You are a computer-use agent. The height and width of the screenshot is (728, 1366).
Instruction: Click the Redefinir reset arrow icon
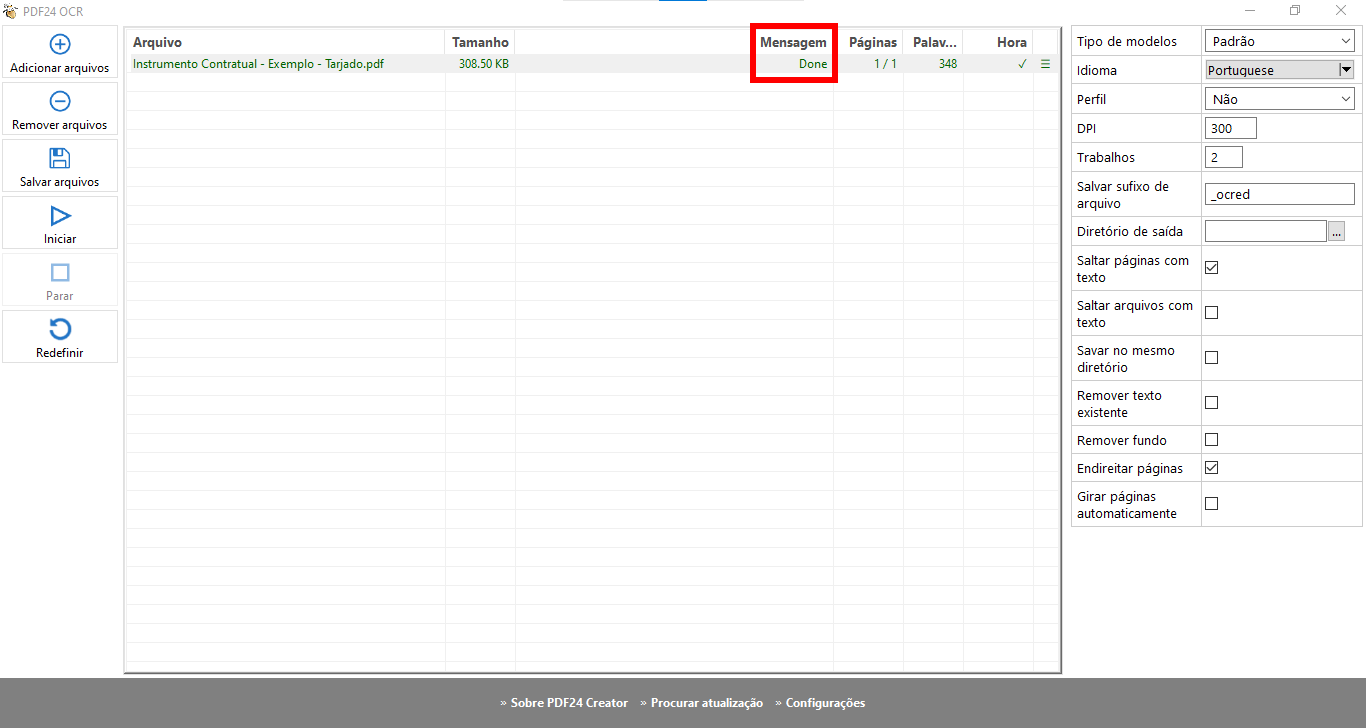[60, 330]
